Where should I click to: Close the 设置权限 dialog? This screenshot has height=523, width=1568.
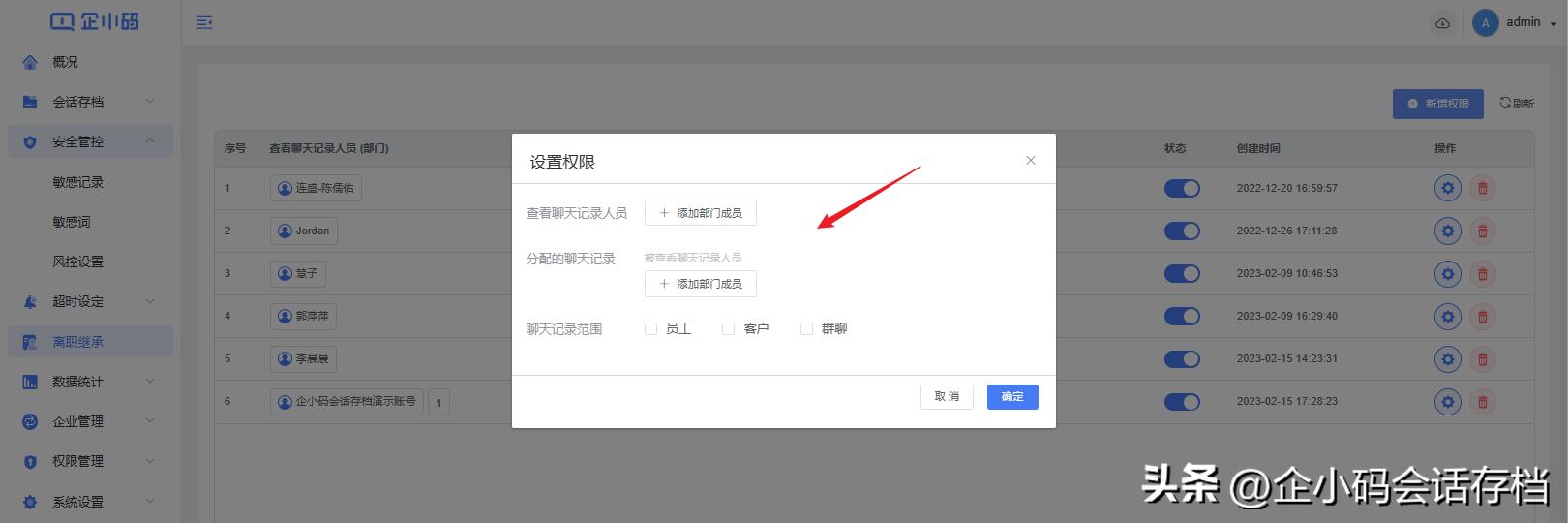click(x=1031, y=160)
